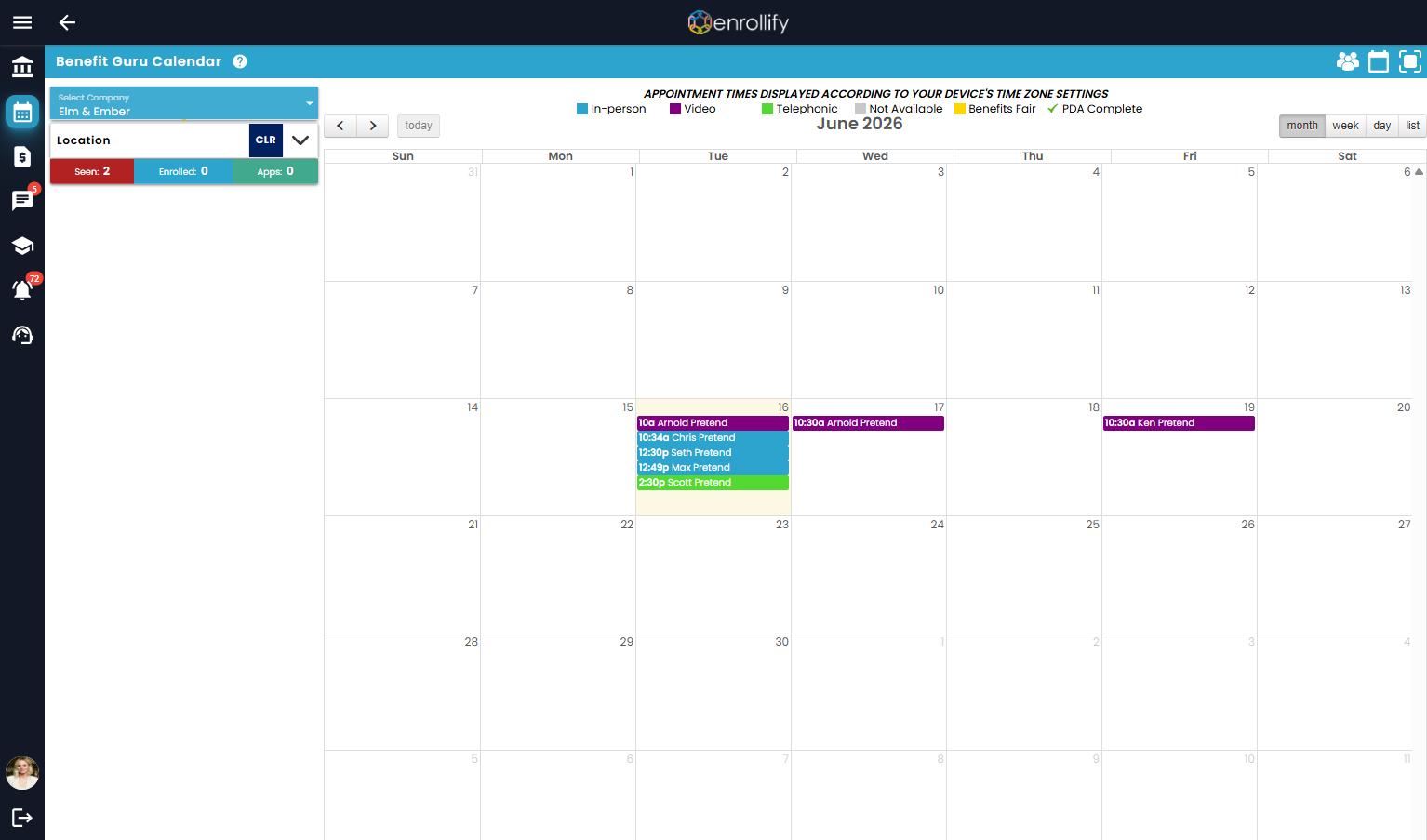Open 10:30a Ken Pretend appointment
Screen dimensions: 1427x840
point(1179,423)
